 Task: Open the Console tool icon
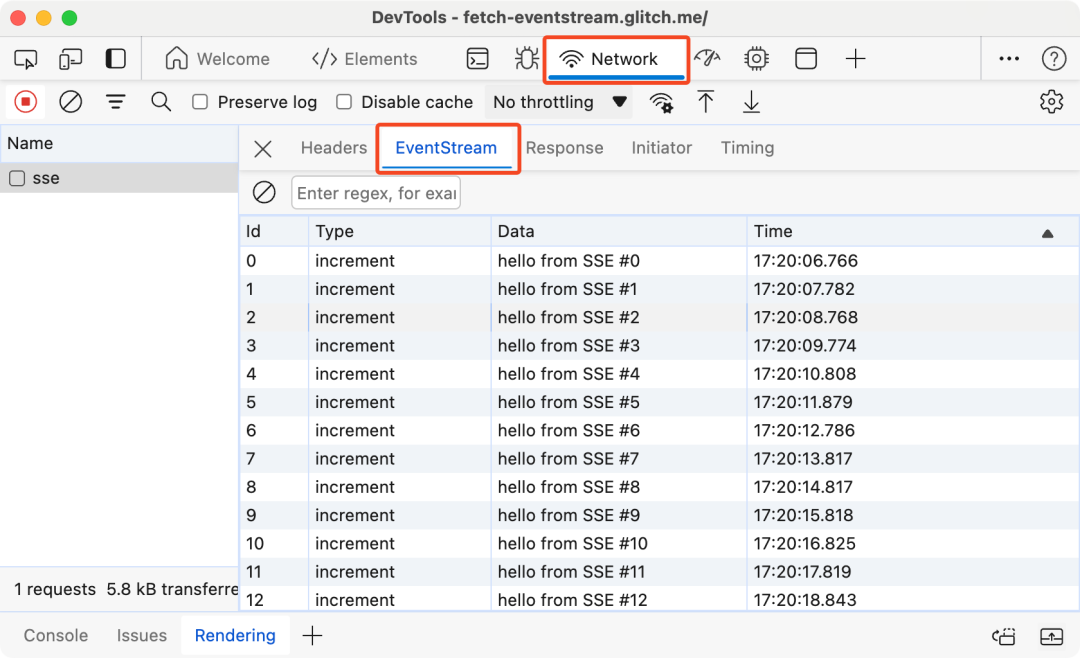coord(477,59)
